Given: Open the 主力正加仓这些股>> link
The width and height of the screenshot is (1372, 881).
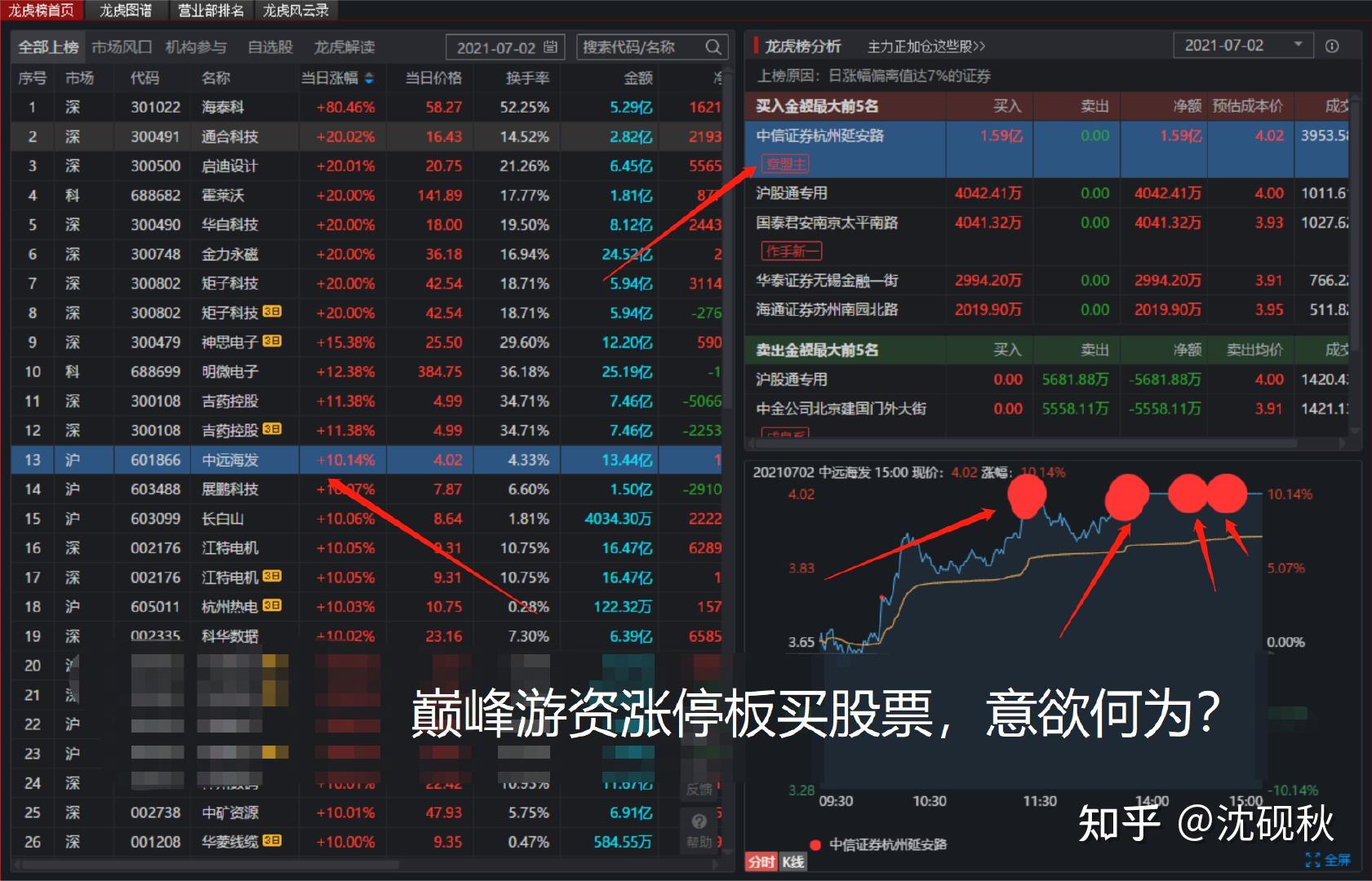Looking at the screenshot, I should 926,46.
